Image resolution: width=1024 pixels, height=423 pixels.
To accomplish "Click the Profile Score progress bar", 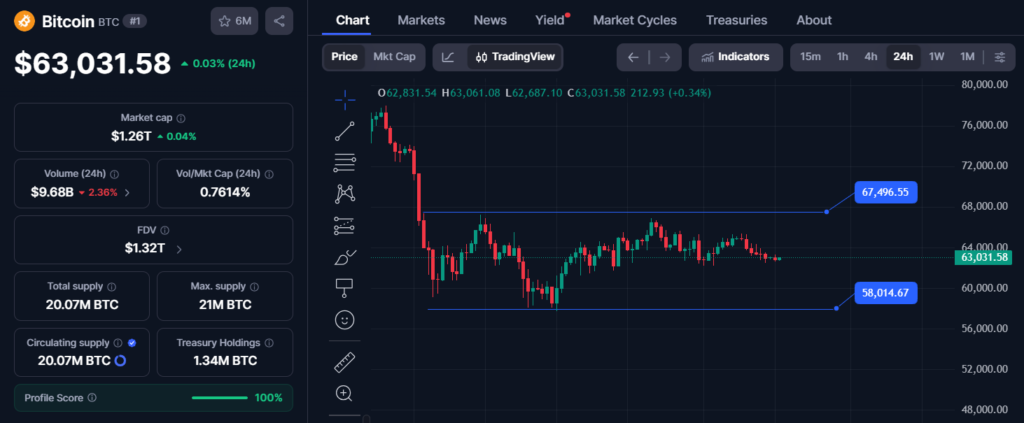I will coord(219,398).
